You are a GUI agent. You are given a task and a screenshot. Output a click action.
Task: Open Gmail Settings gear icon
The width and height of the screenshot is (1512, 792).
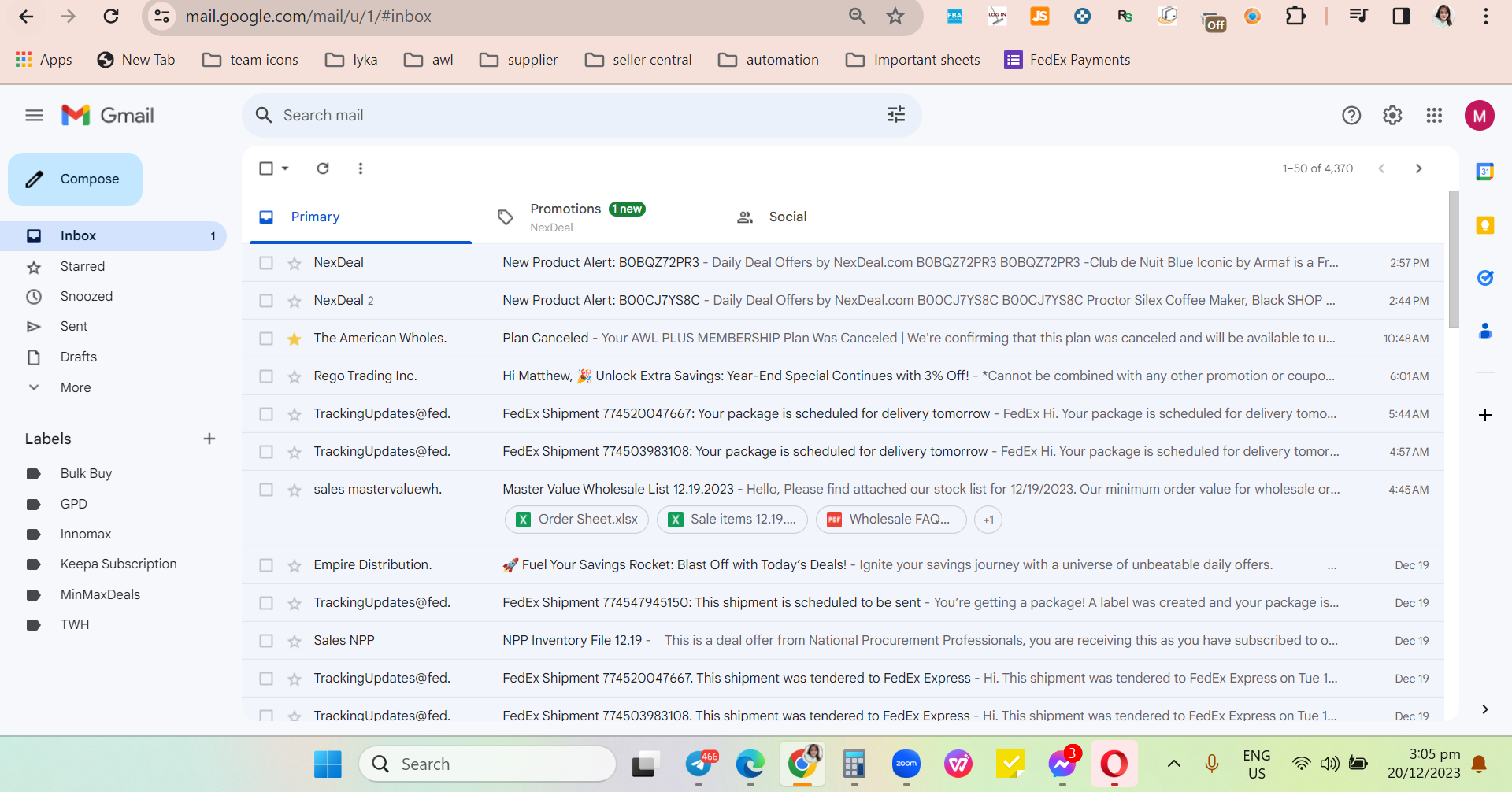(1392, 116)
